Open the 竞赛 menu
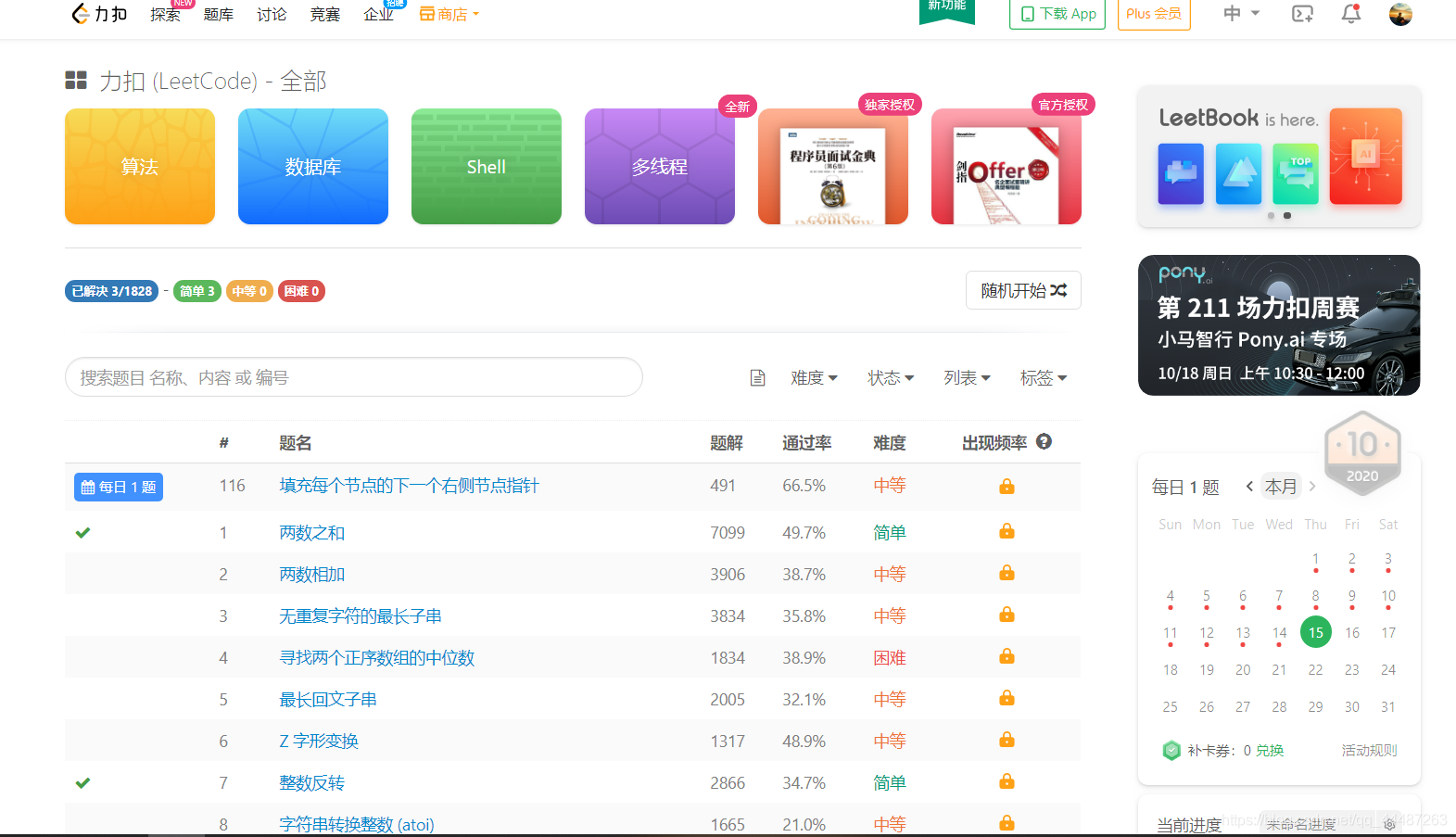Image resolution: width=1456 pixels, height=837 pixels. 325,14
